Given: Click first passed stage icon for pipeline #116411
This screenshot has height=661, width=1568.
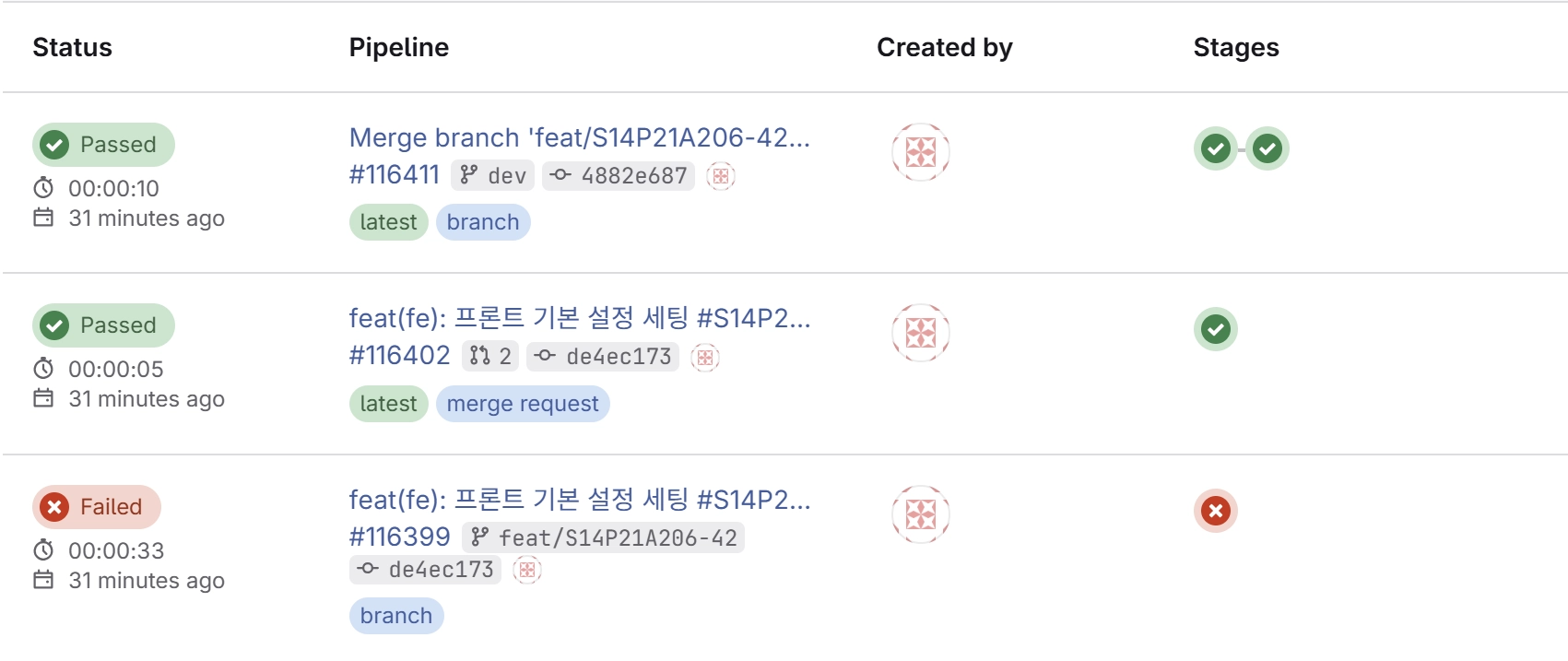Looking at the screenshot, I should (1215, 148).
